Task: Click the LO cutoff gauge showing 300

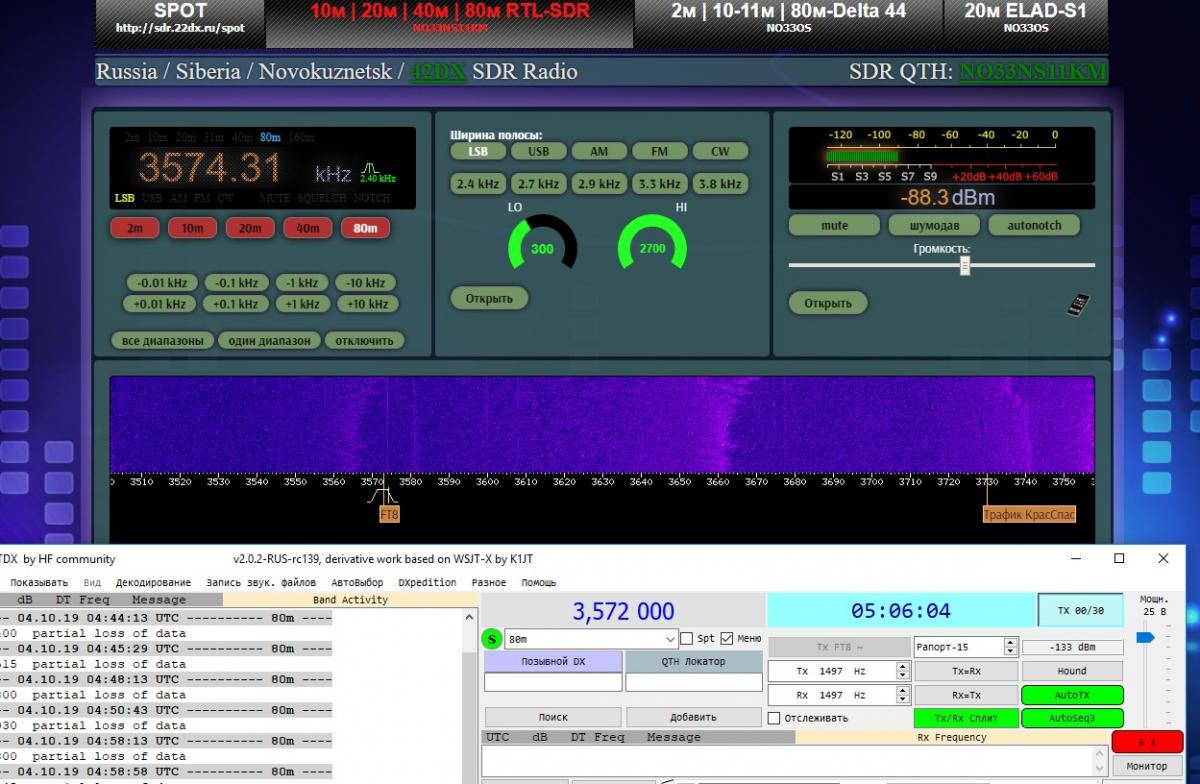Action: 542,247
